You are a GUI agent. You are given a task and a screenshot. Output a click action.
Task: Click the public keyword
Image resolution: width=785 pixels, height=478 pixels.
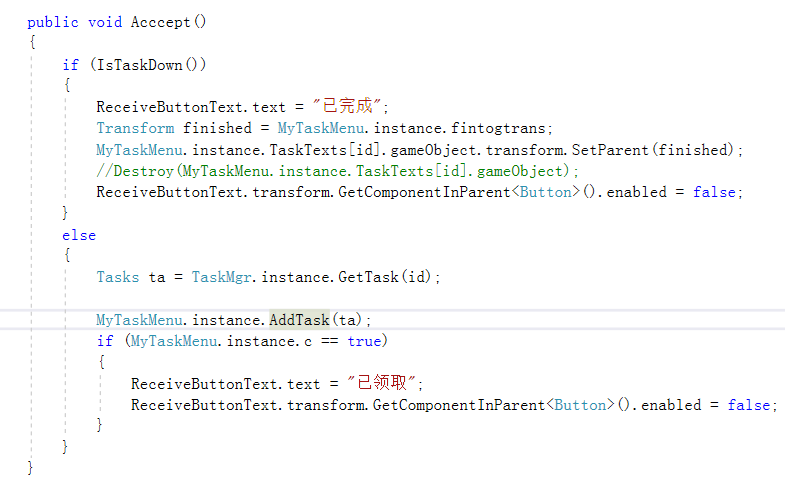coord(53,23)
